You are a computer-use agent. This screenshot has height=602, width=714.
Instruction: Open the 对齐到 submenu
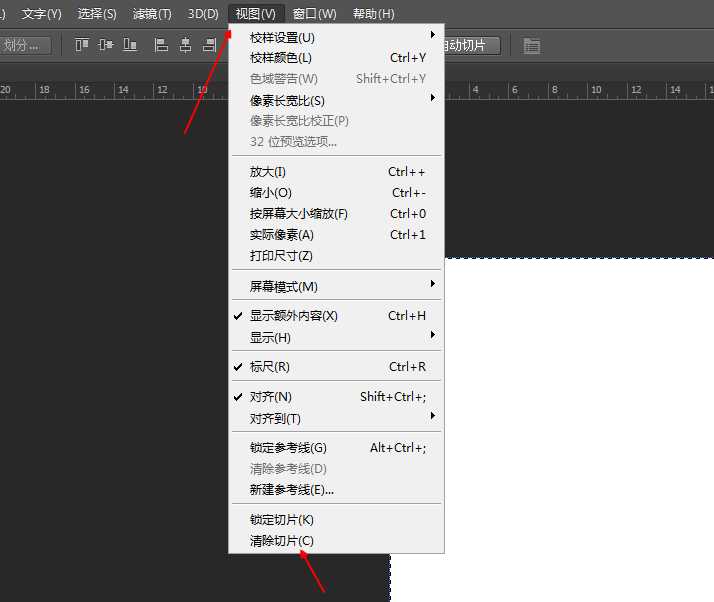pyautogui.click(x=275, y=418)
